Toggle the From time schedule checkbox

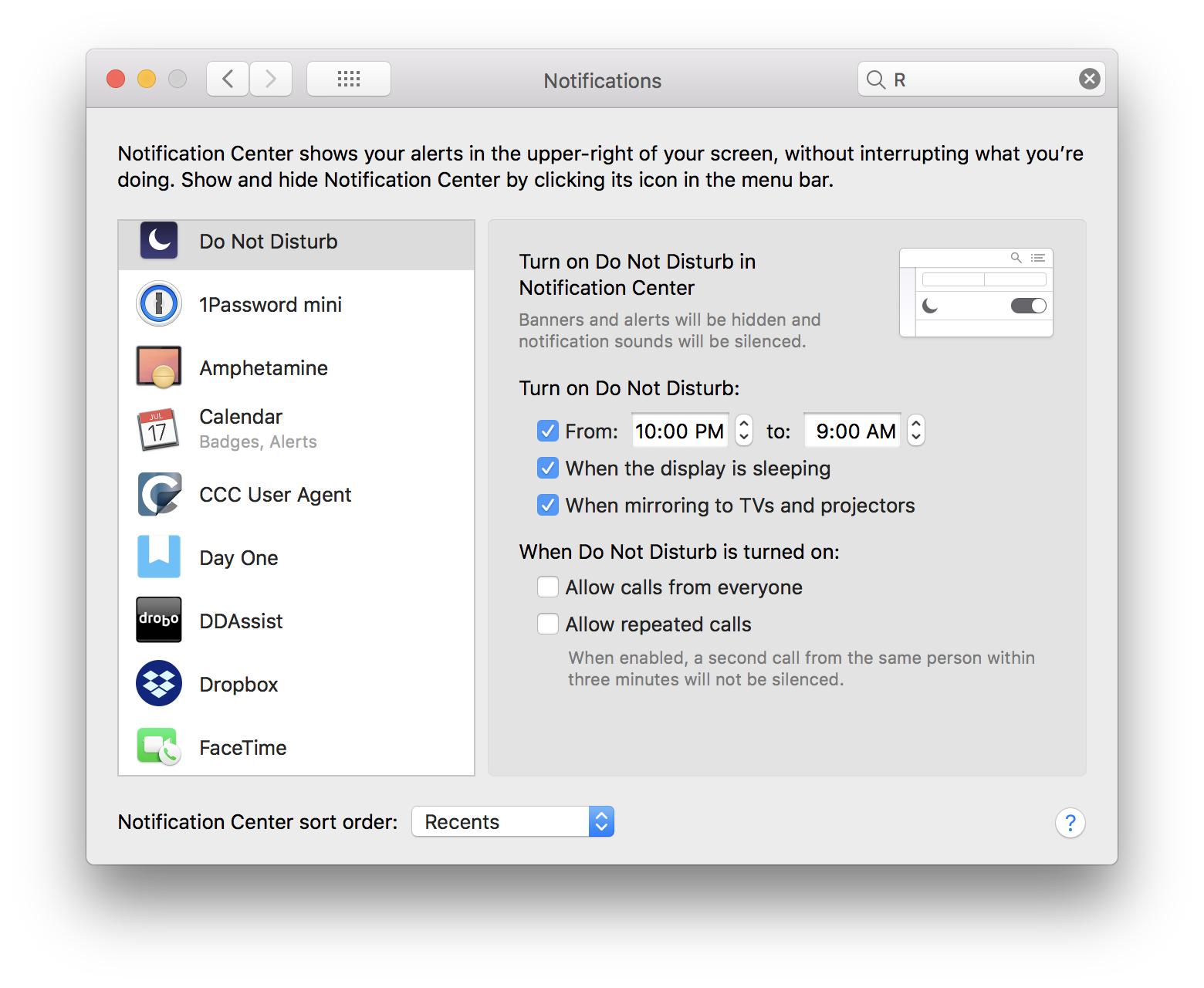point(548,431)
